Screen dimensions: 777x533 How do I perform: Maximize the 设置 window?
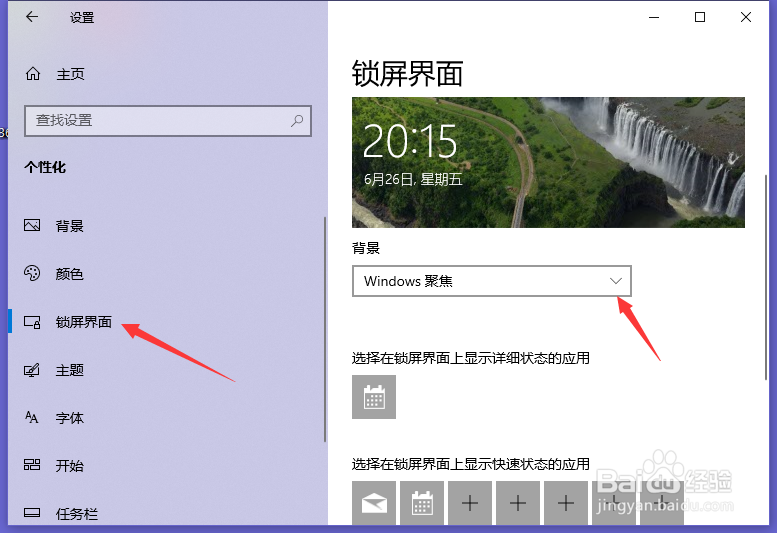click(700, 17)
